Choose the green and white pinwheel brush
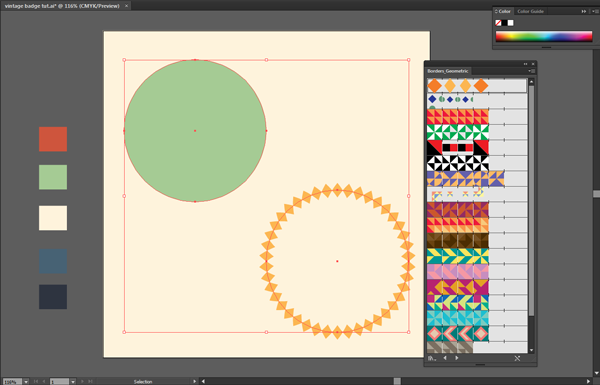Viewport: 600px width, 385px height. (477, 132)
